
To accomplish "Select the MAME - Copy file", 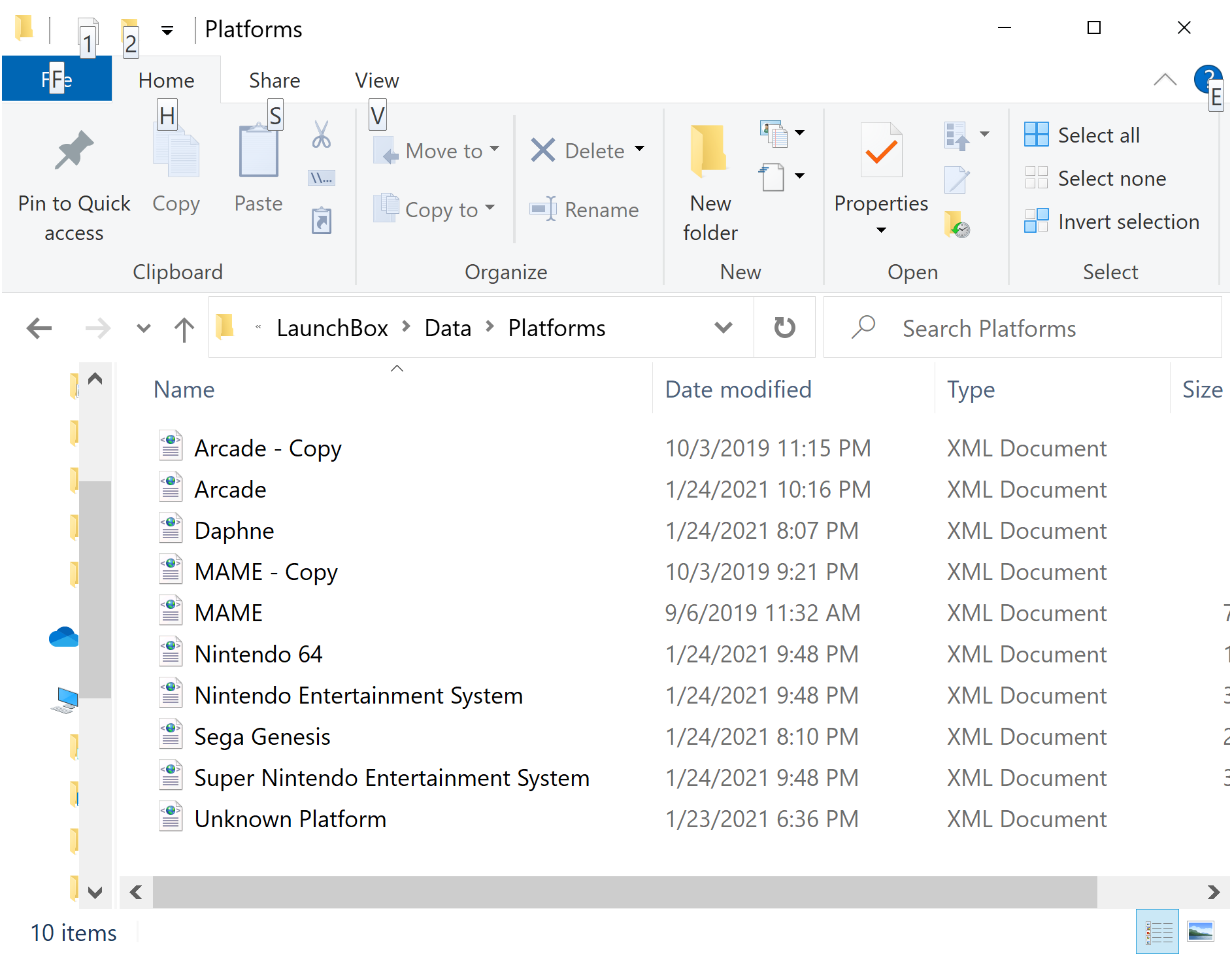I will (x=265, y=572).
